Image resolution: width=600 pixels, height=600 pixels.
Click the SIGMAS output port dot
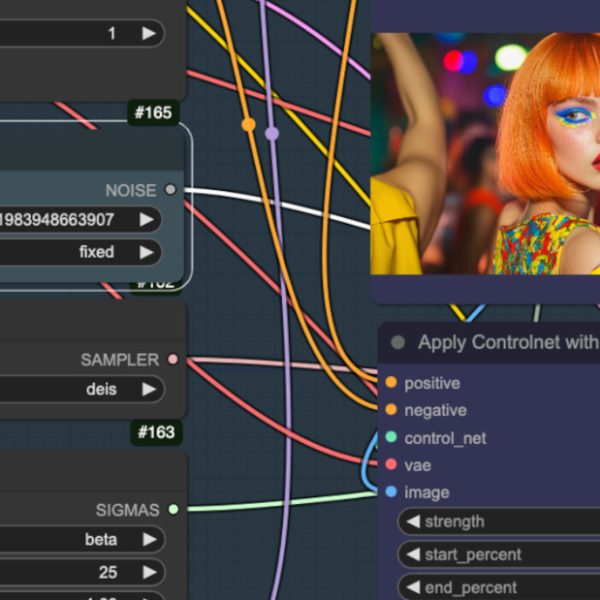coord(173,510)
